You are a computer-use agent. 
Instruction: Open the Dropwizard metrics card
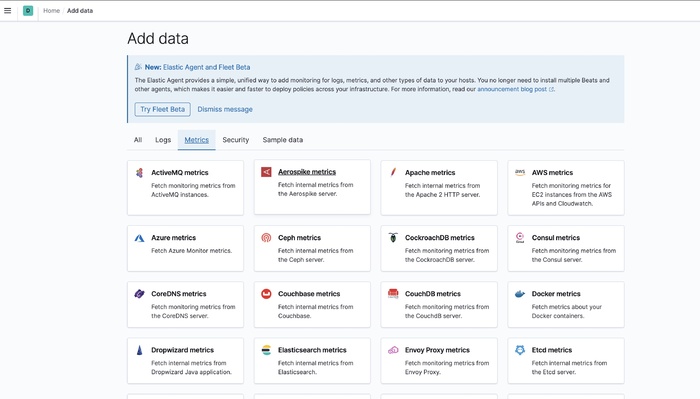(x=185, y=361)
